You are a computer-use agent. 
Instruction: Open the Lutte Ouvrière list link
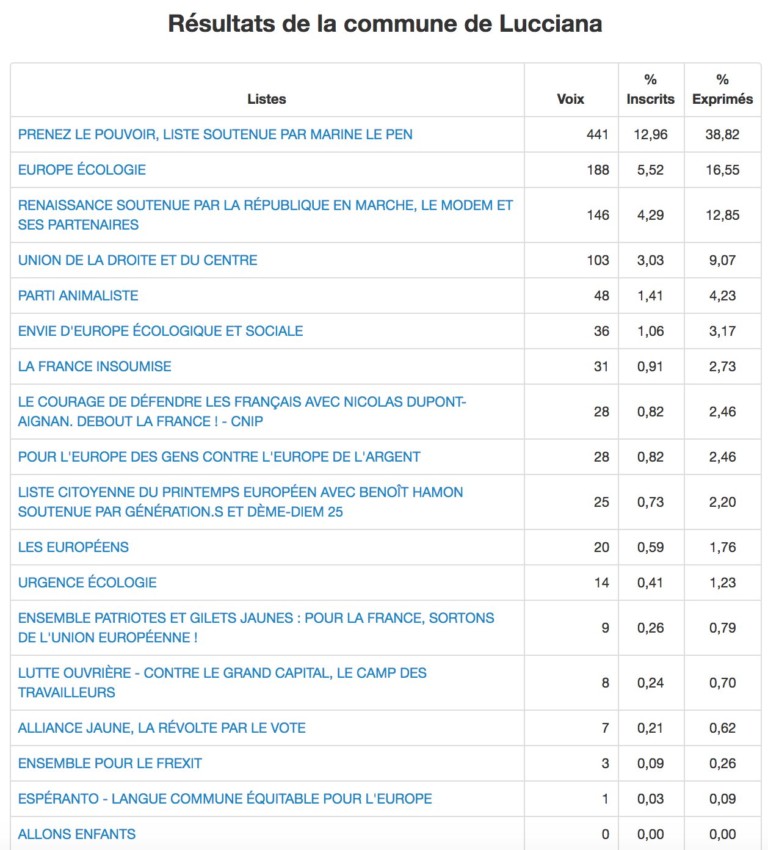click(222, 682)
